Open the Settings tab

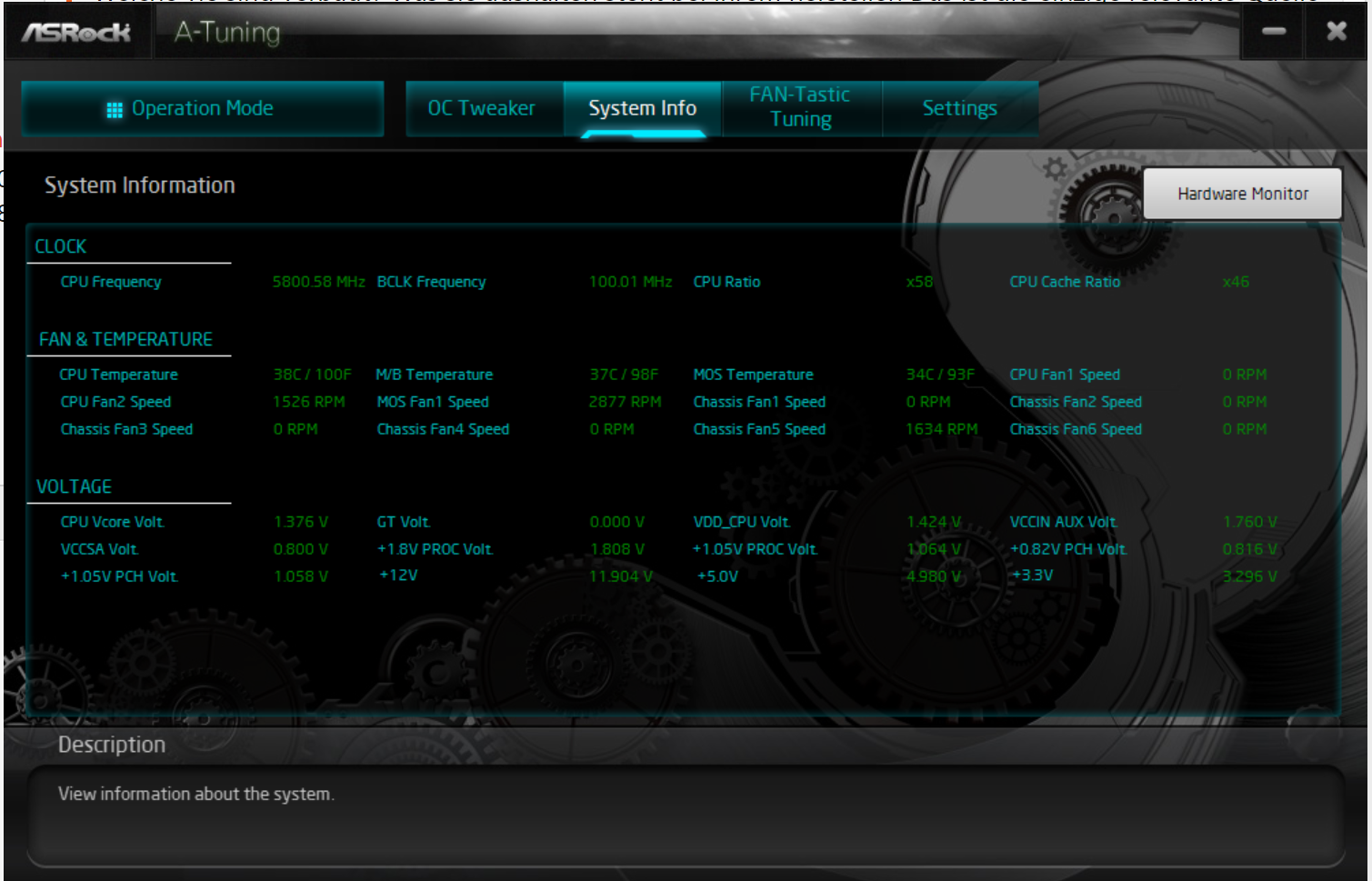click(959, 107)
